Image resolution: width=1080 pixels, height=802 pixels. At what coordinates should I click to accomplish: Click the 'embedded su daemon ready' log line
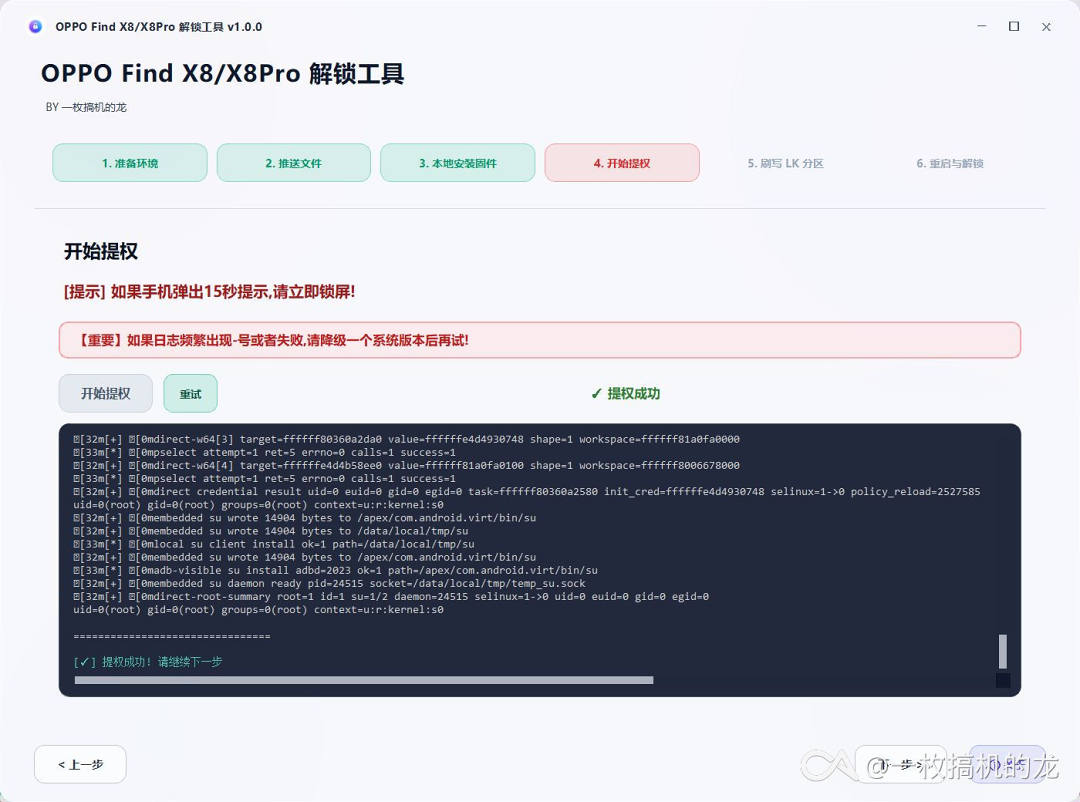[329, 583]
